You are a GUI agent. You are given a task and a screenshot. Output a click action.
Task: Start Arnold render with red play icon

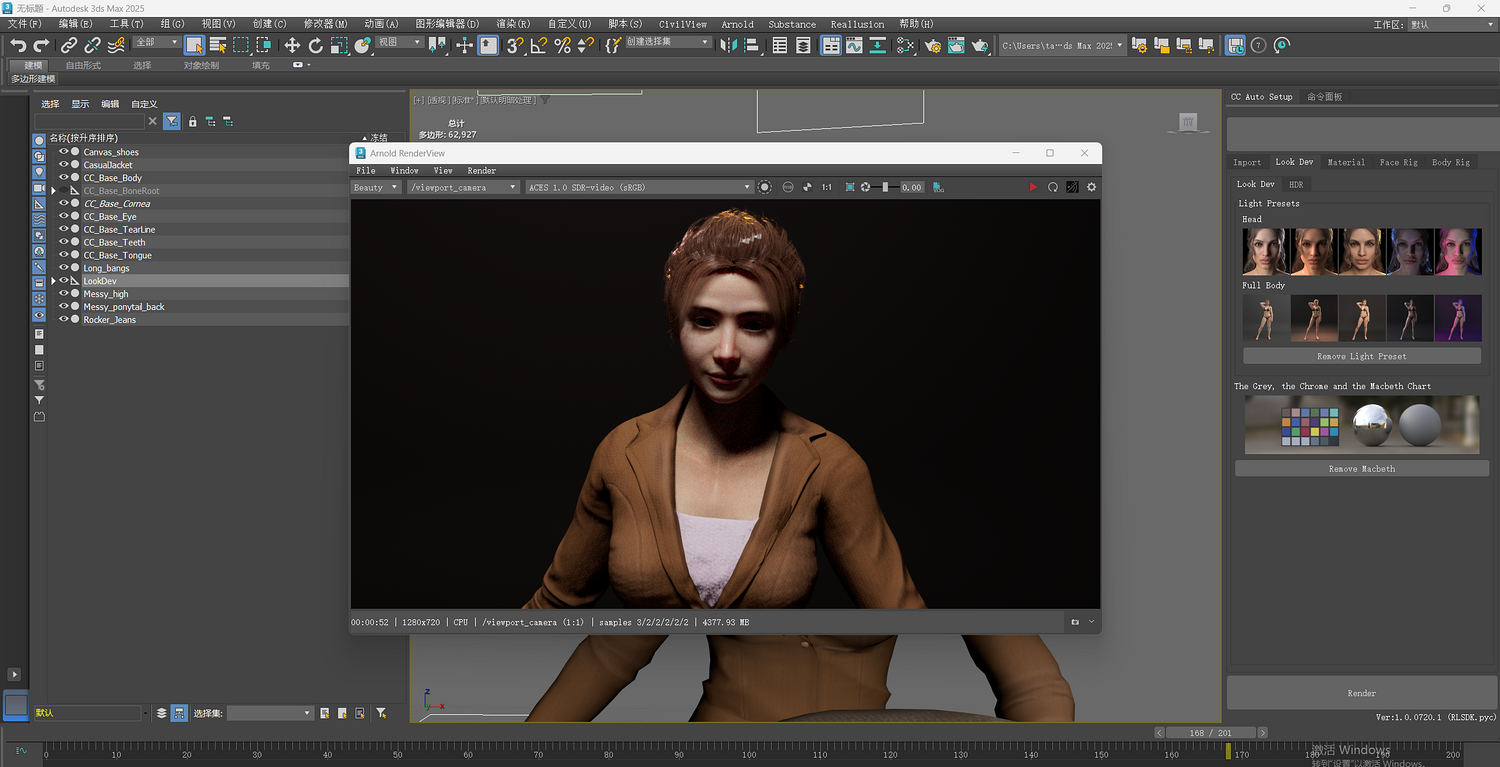[1033, 187]
